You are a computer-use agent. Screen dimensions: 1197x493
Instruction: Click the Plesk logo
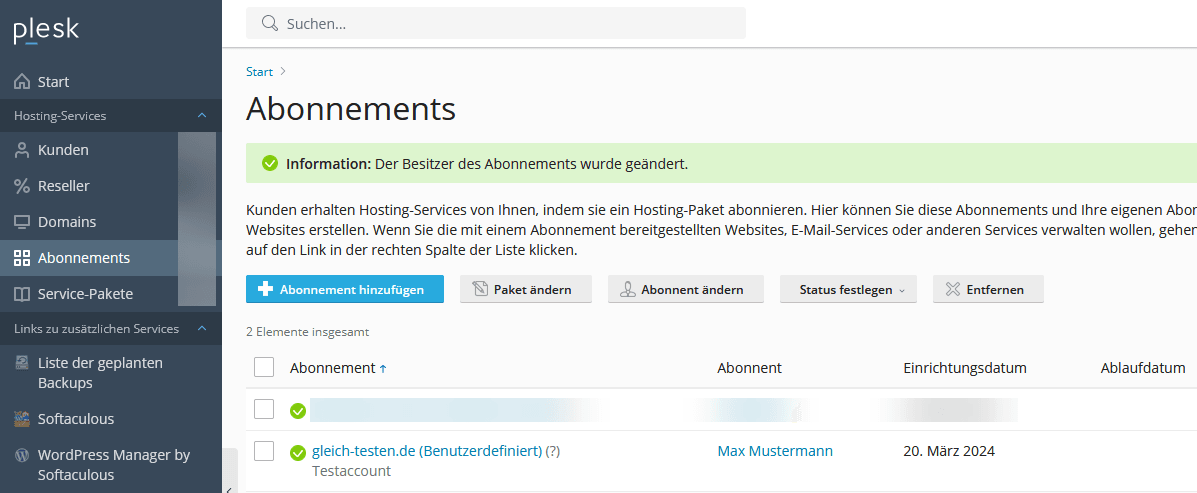(46, 30)
